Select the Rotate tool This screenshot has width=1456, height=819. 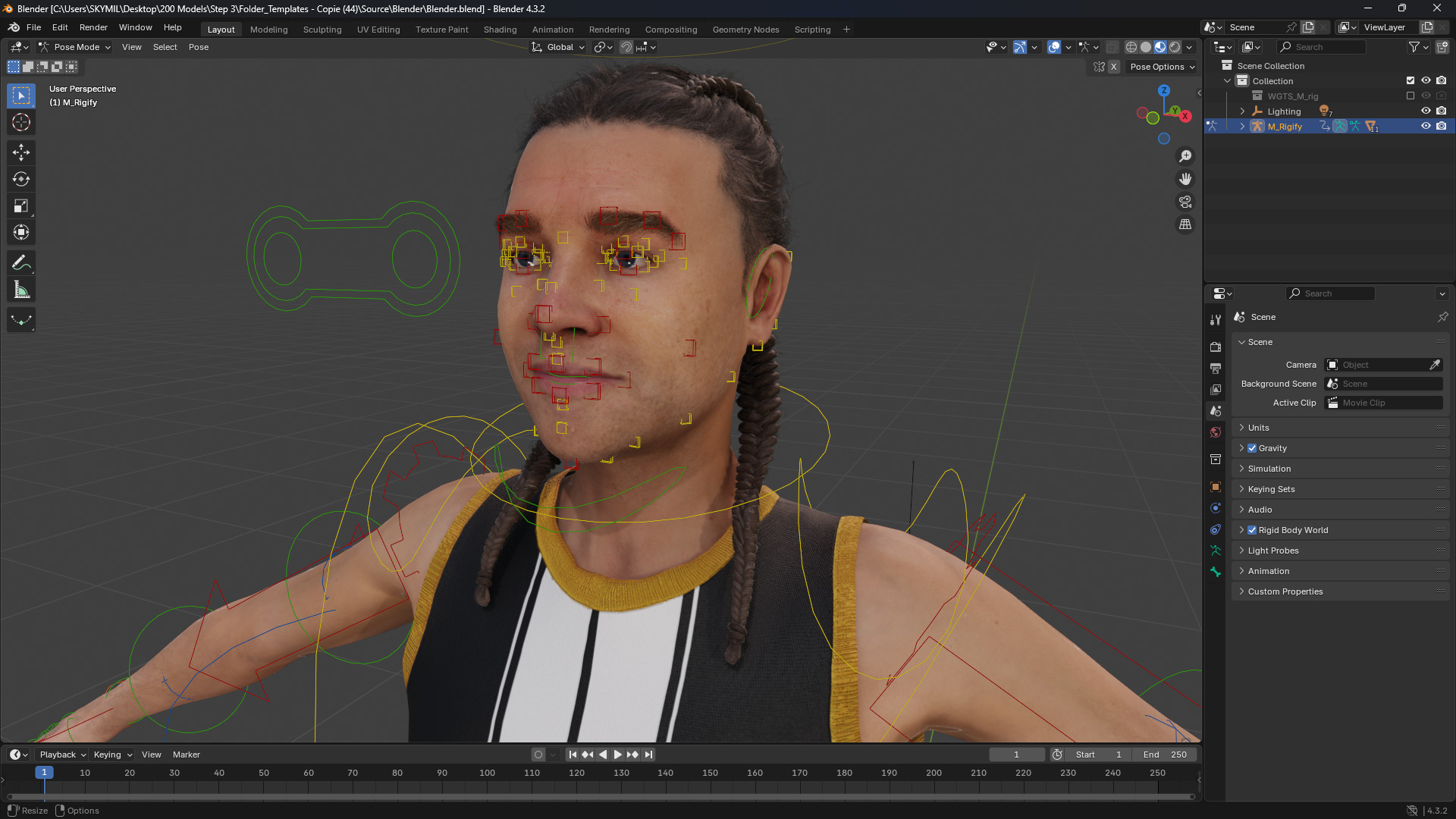click(x=21, y=180)
